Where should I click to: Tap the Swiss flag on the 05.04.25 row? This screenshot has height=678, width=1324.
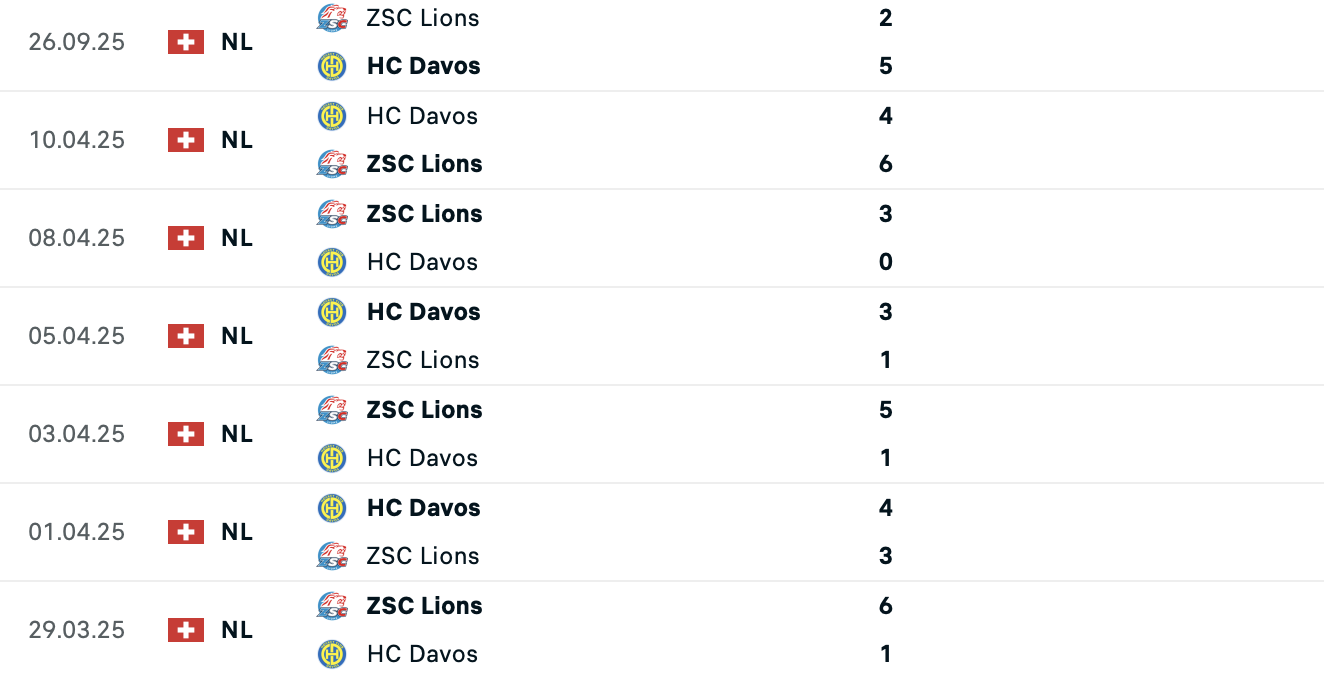point(186,336)
